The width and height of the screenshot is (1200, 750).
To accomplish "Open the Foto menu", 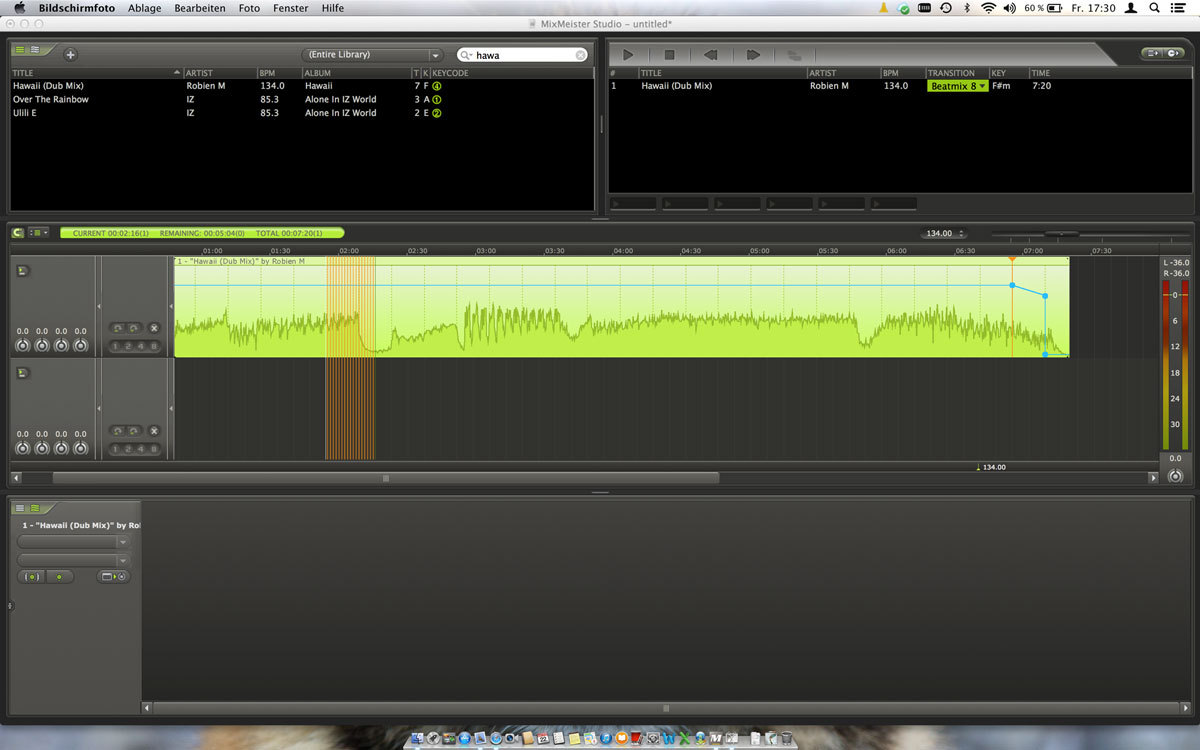I will pyautogui.click(x=249, y=8).
